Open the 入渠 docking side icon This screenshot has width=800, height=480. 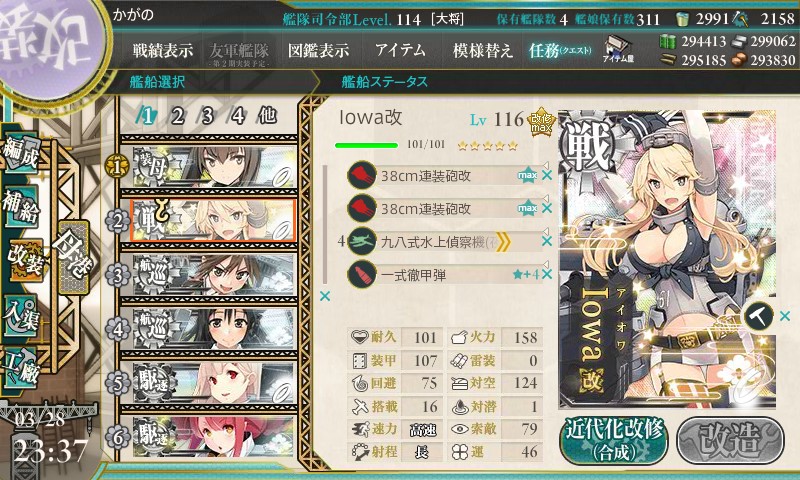(x=21, y=315)
